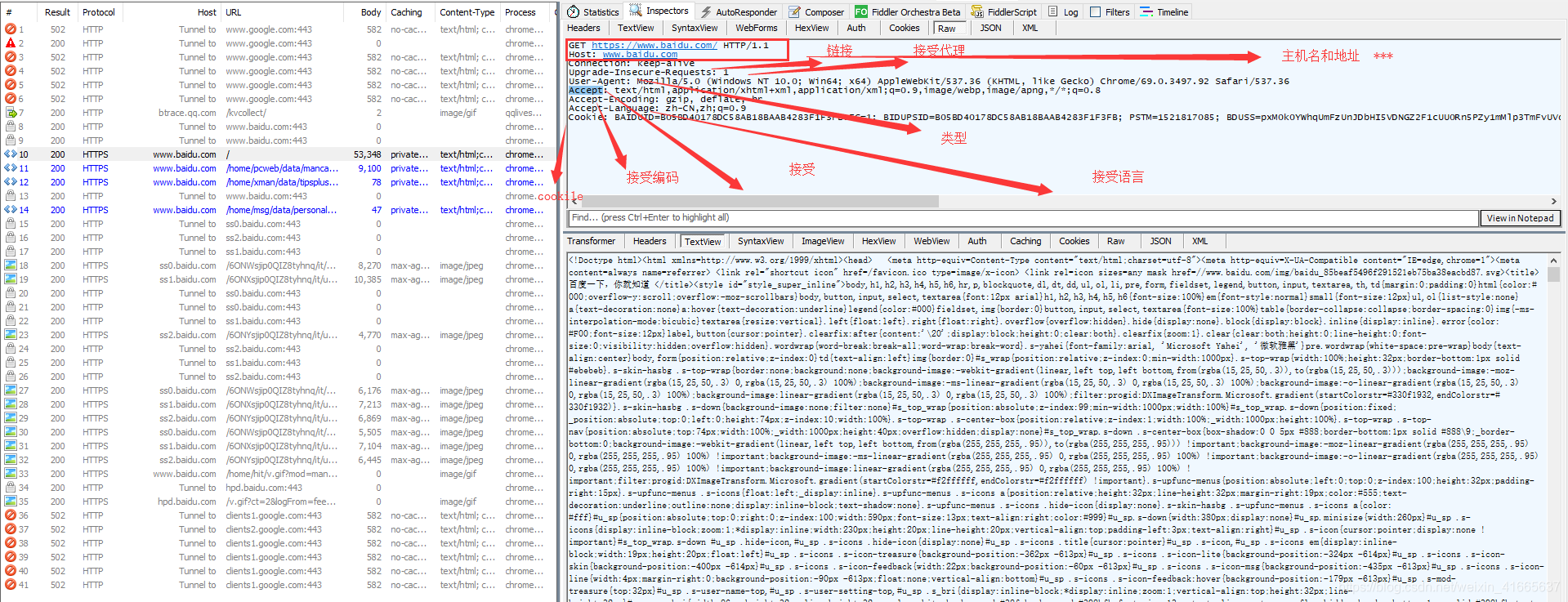Open the FiddlerScript tab
The height and width of the screenshot is (602, 1568).
1003,11
